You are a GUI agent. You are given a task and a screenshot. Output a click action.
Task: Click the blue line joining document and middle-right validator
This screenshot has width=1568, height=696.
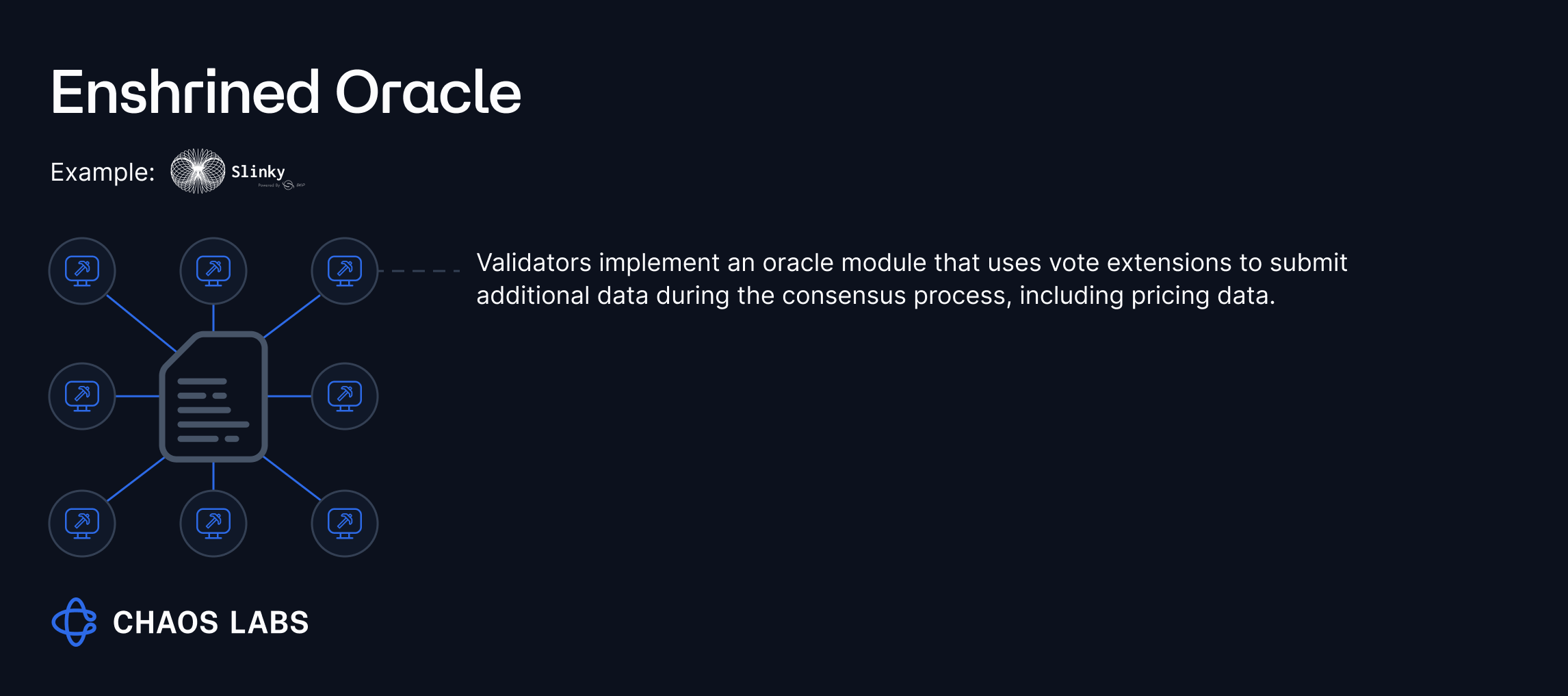289,396
